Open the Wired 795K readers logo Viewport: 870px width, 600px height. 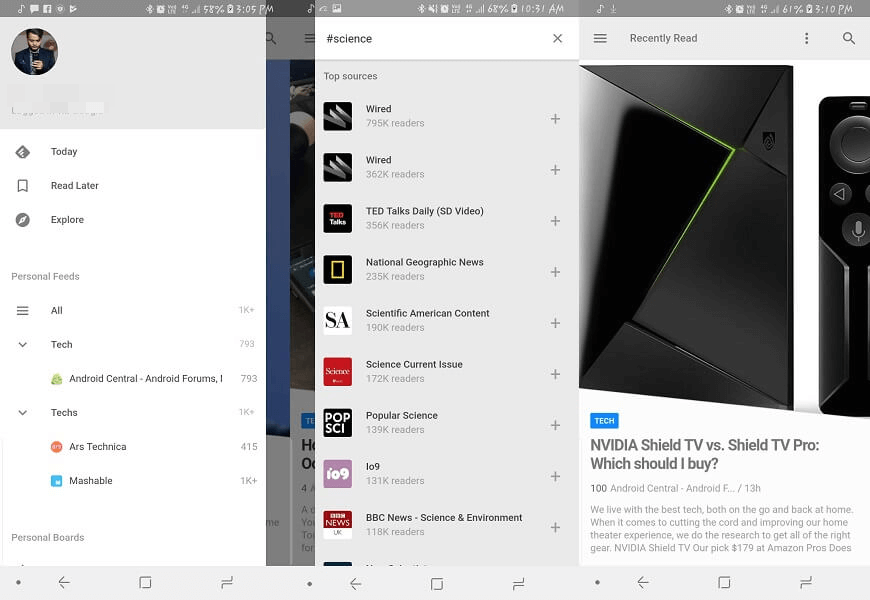[337, 116]
